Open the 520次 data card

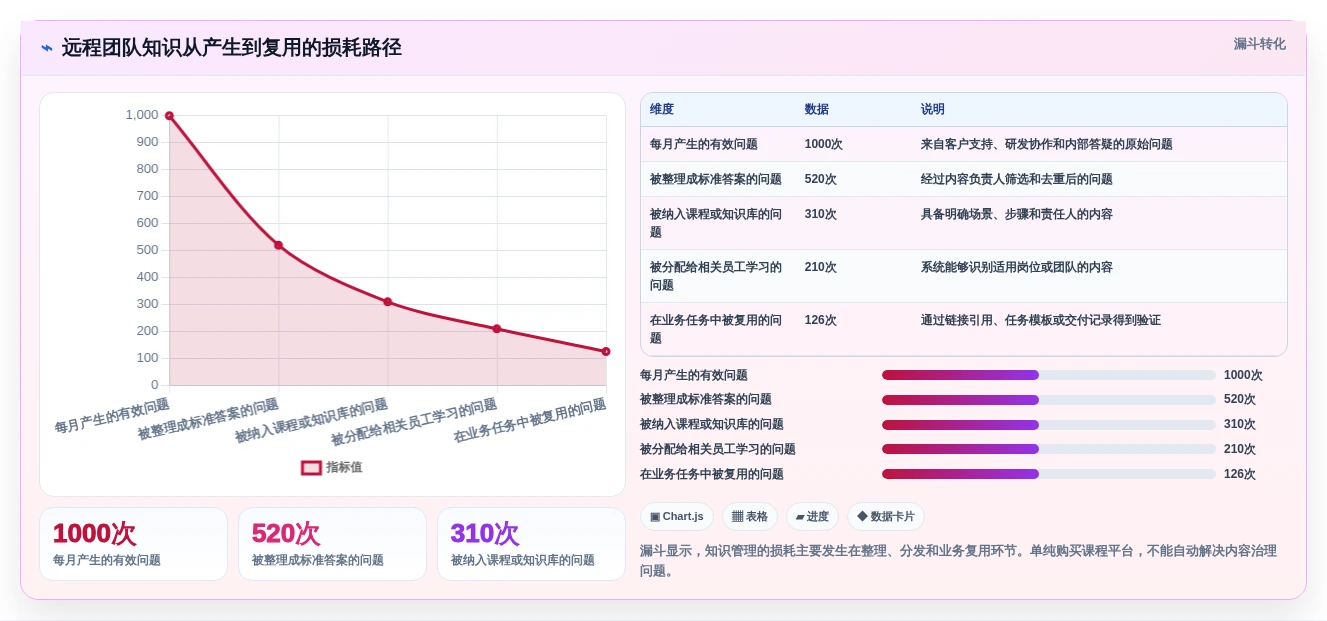[x=332, y=544]
